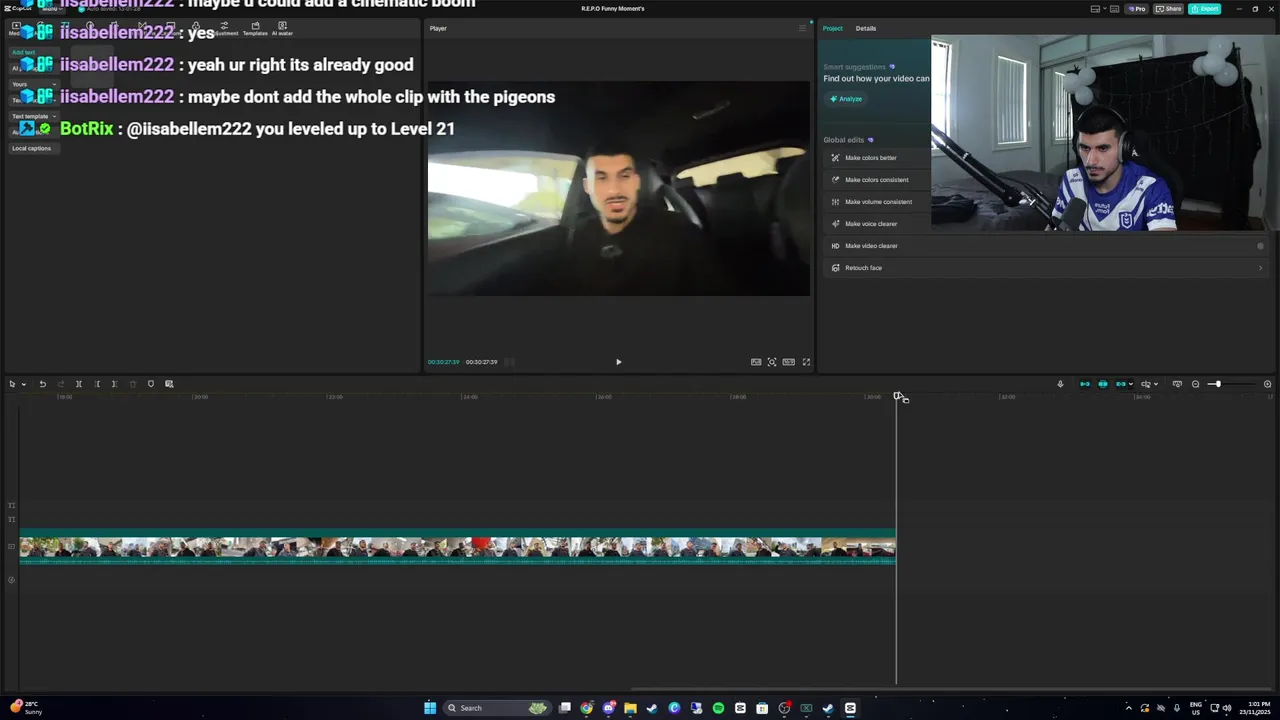Click the Export button
The width and height of the screenshot is (1280, 720).
click(x=1204, y=9)
